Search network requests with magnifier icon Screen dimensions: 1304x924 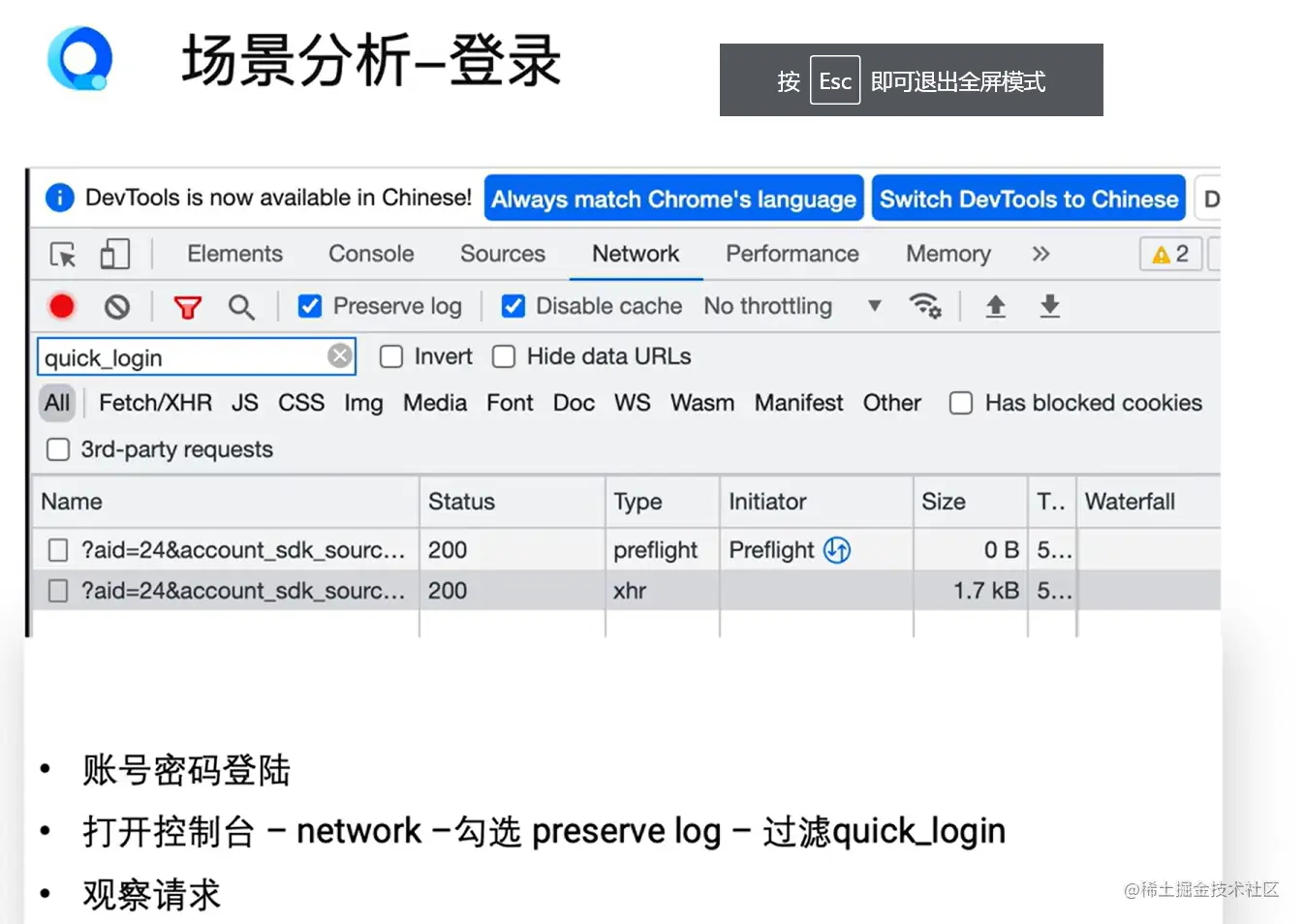[x=241, y=306]
